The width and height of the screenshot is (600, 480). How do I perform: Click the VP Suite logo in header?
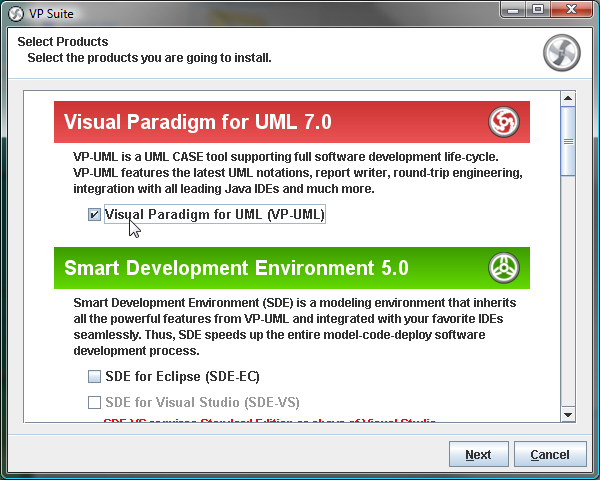tap(561, 53)
